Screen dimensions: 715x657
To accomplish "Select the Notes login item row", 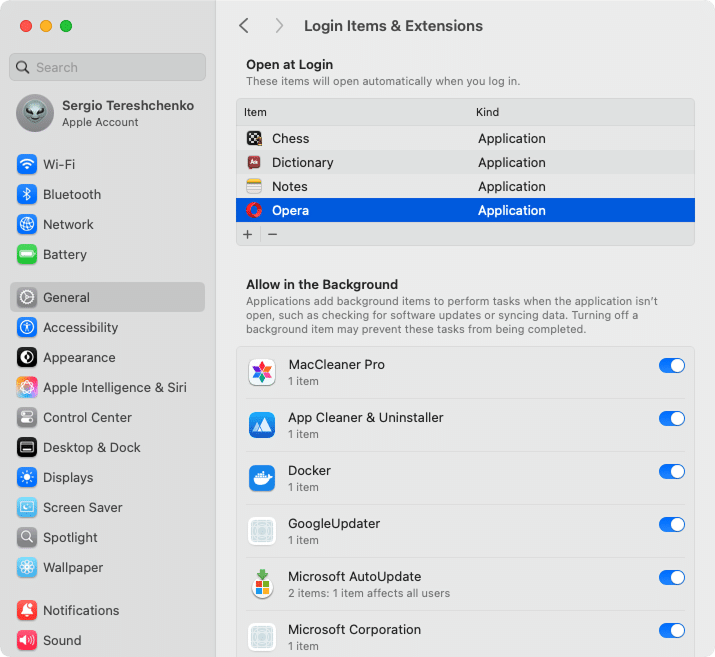I will [465, 186].
